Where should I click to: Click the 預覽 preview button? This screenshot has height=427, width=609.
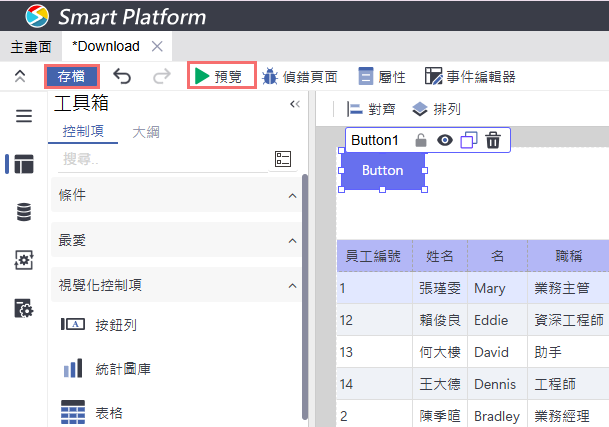pos(221,76)
